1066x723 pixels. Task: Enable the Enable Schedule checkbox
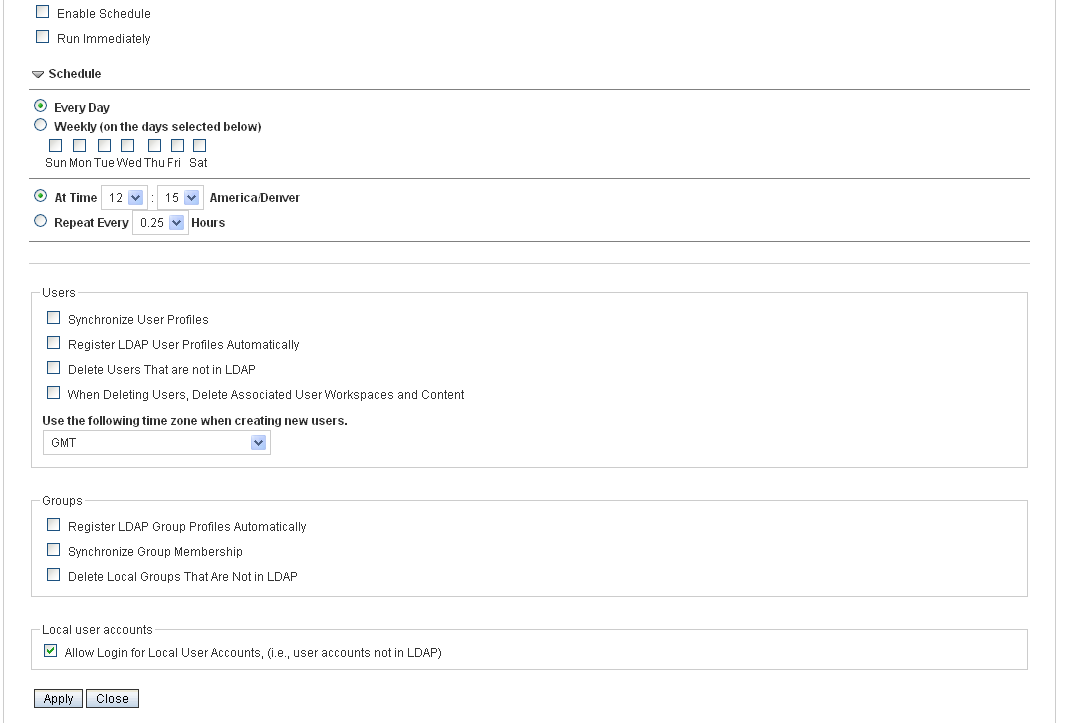(x=42, y=13)
